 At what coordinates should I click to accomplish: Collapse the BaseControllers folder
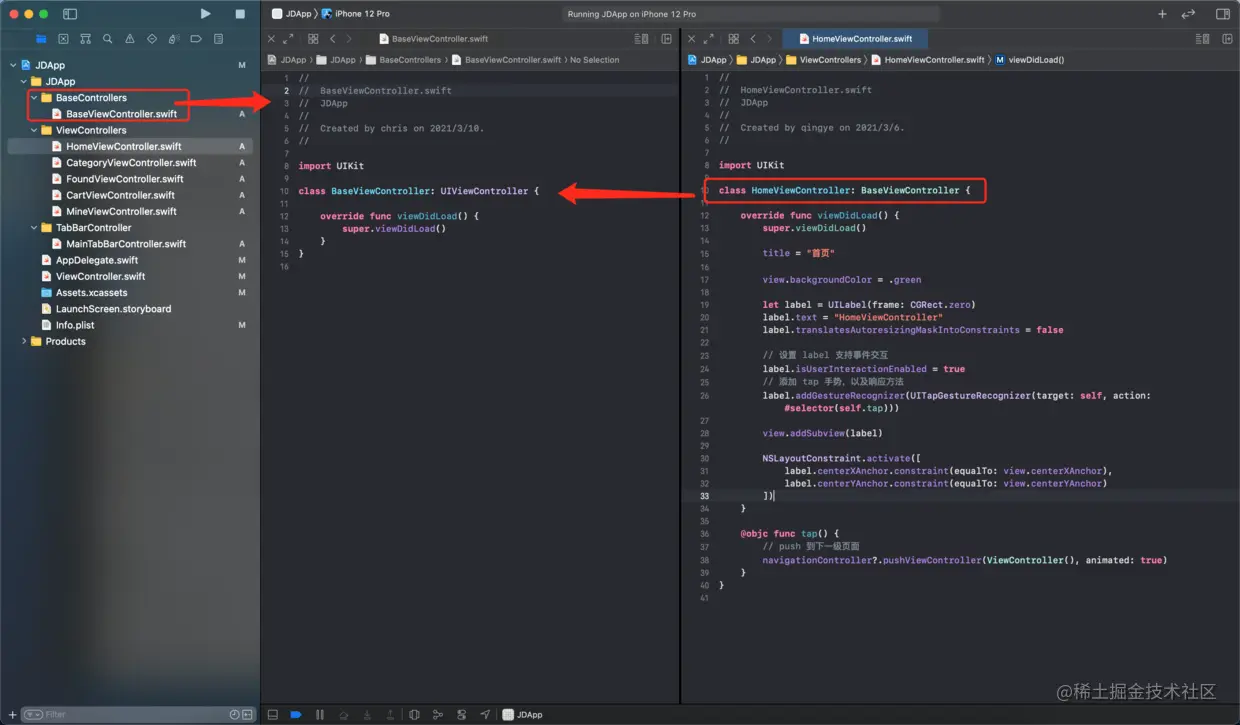tap(34, 98)
